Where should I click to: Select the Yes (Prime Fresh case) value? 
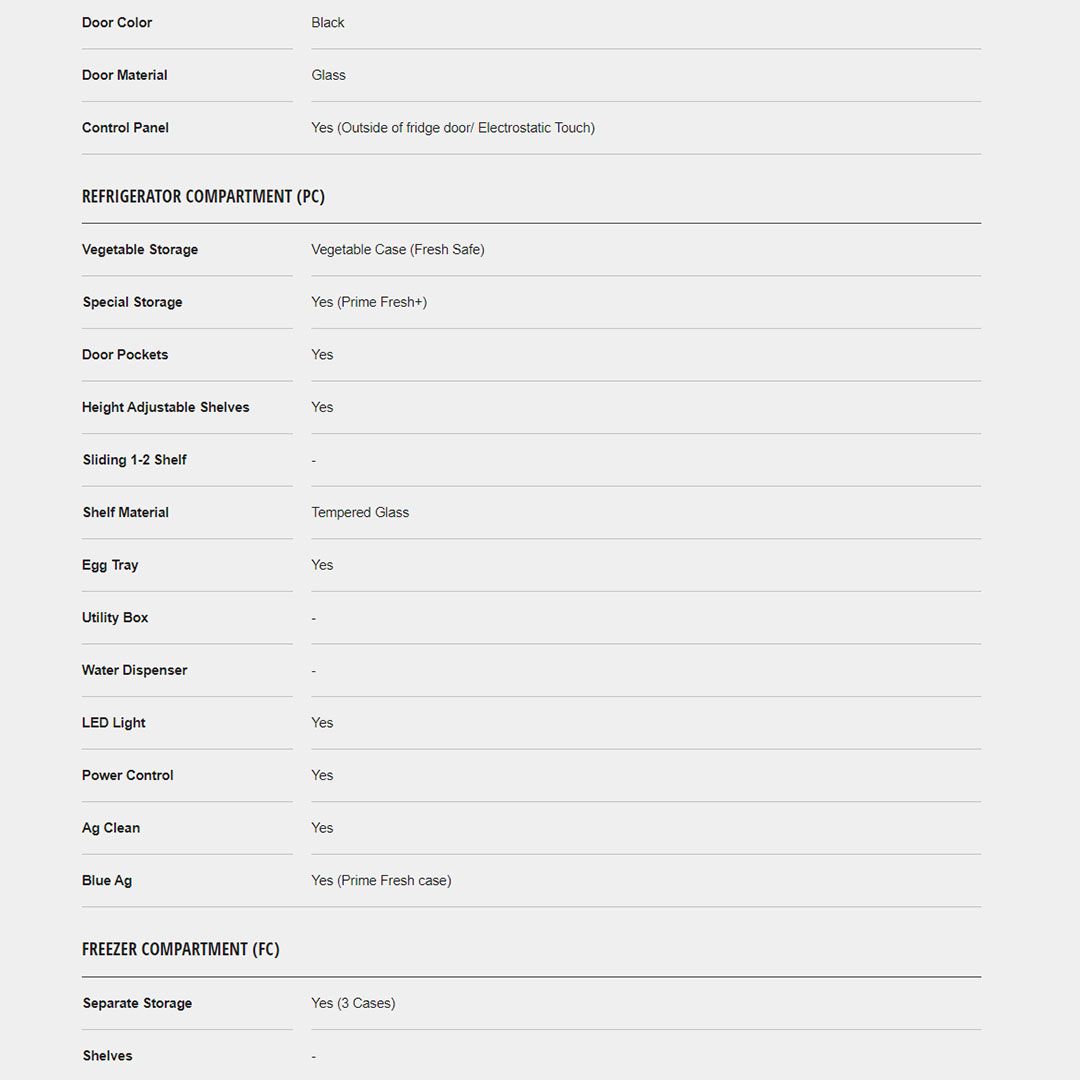click(381, 880)
